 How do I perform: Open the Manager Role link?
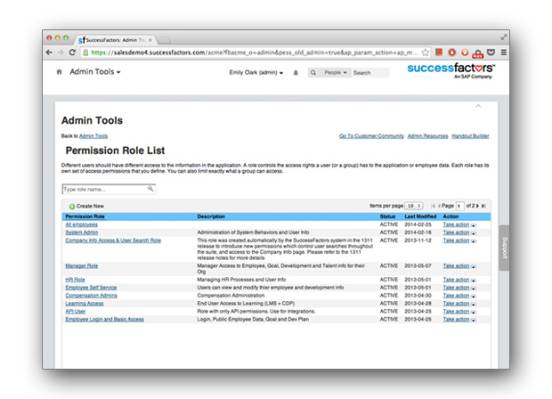(x=82, y=266)
